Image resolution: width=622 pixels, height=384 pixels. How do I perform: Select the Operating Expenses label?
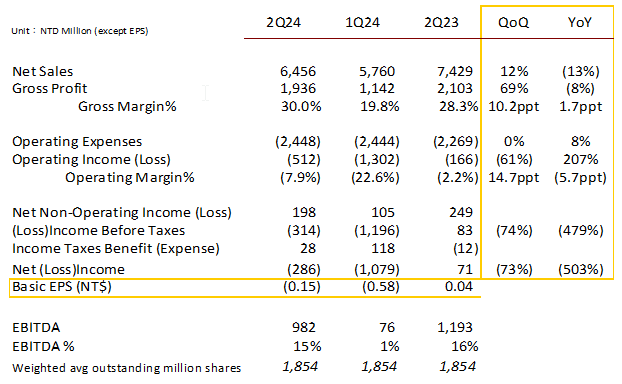[77, 142]
